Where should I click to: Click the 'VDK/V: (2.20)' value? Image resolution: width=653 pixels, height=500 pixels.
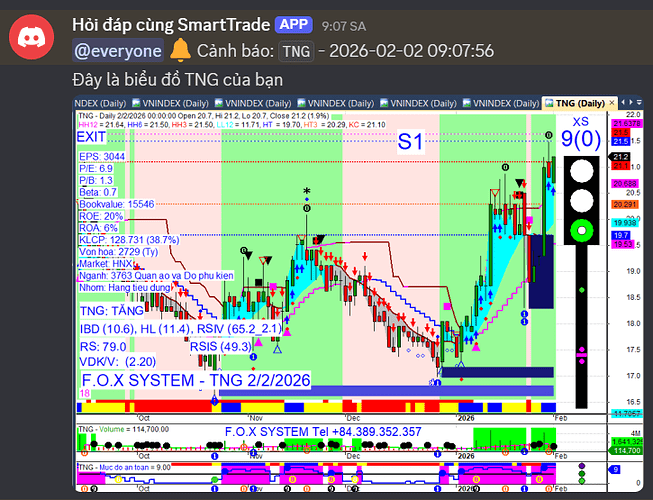(118, 361)
